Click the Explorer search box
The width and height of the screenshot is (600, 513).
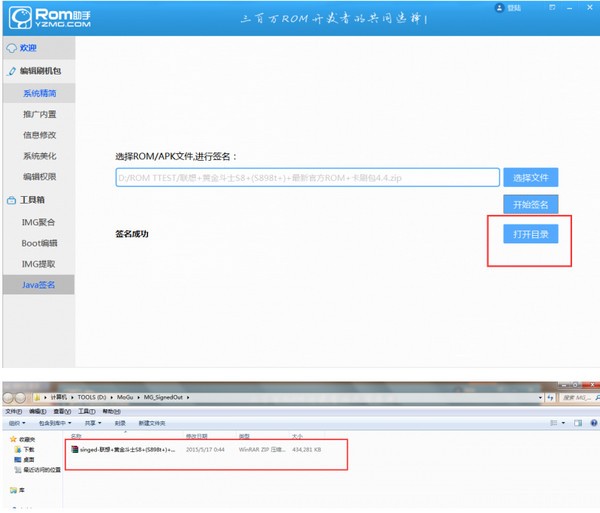pos(578,398)
